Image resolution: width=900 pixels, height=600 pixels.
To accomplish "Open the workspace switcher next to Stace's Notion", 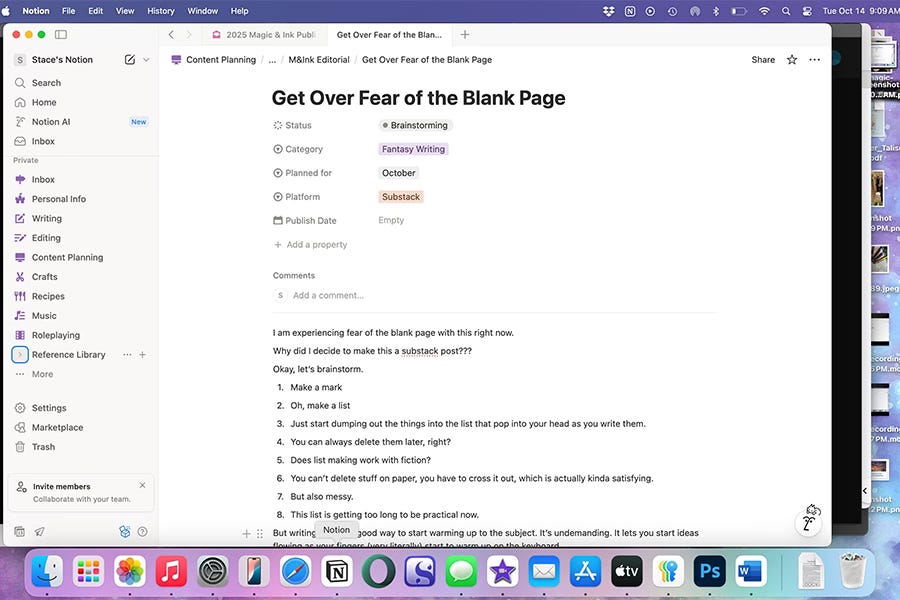I will 145,59.
